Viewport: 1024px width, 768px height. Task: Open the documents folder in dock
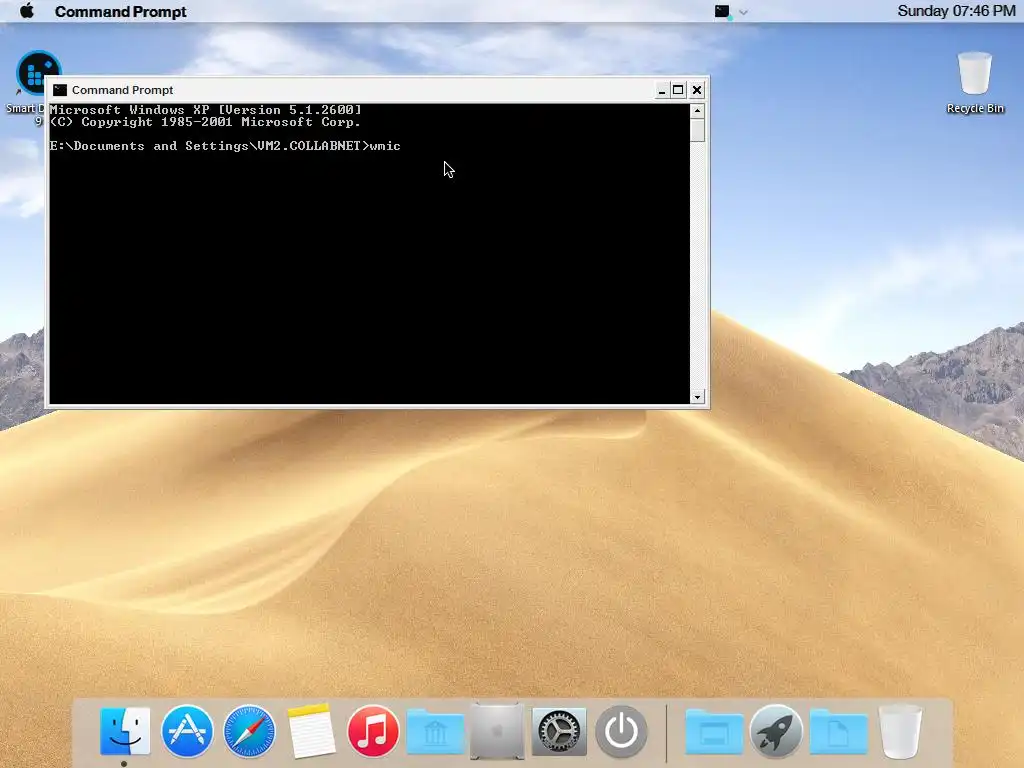(838, 732)
